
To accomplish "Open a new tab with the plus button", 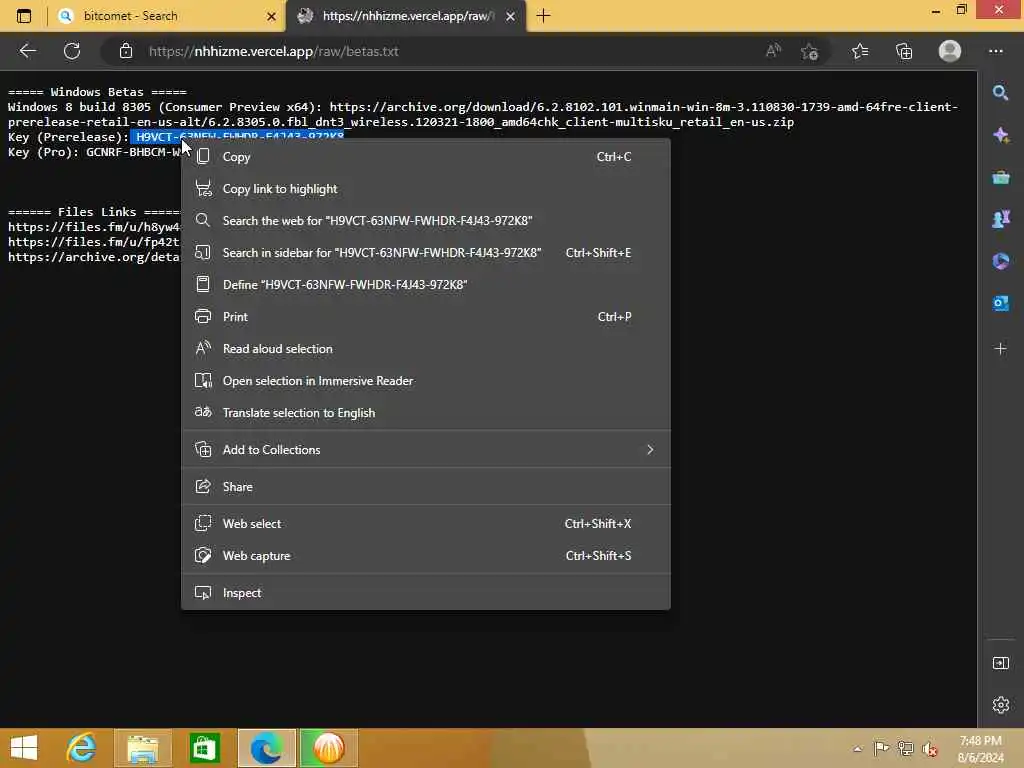I will 543,16.
